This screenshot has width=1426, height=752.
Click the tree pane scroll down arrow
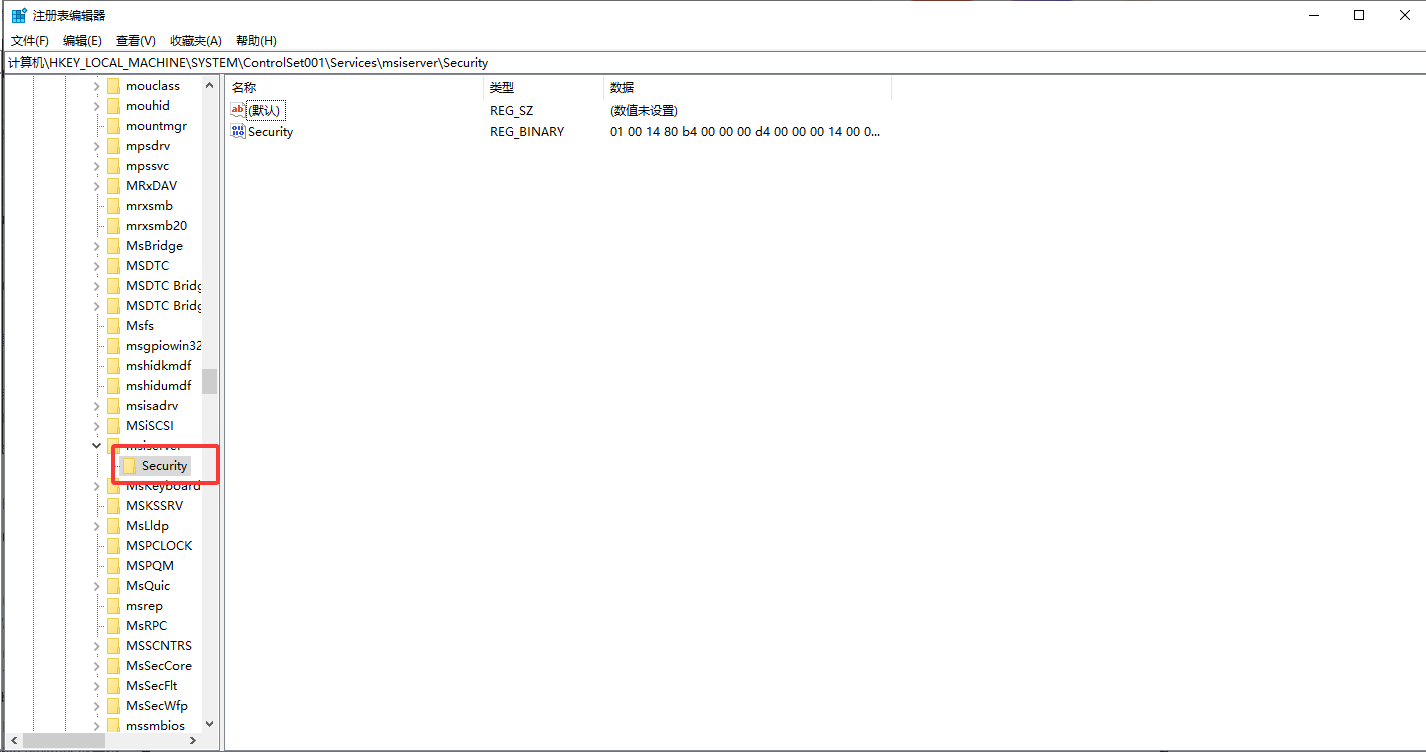tap(209, 724)
